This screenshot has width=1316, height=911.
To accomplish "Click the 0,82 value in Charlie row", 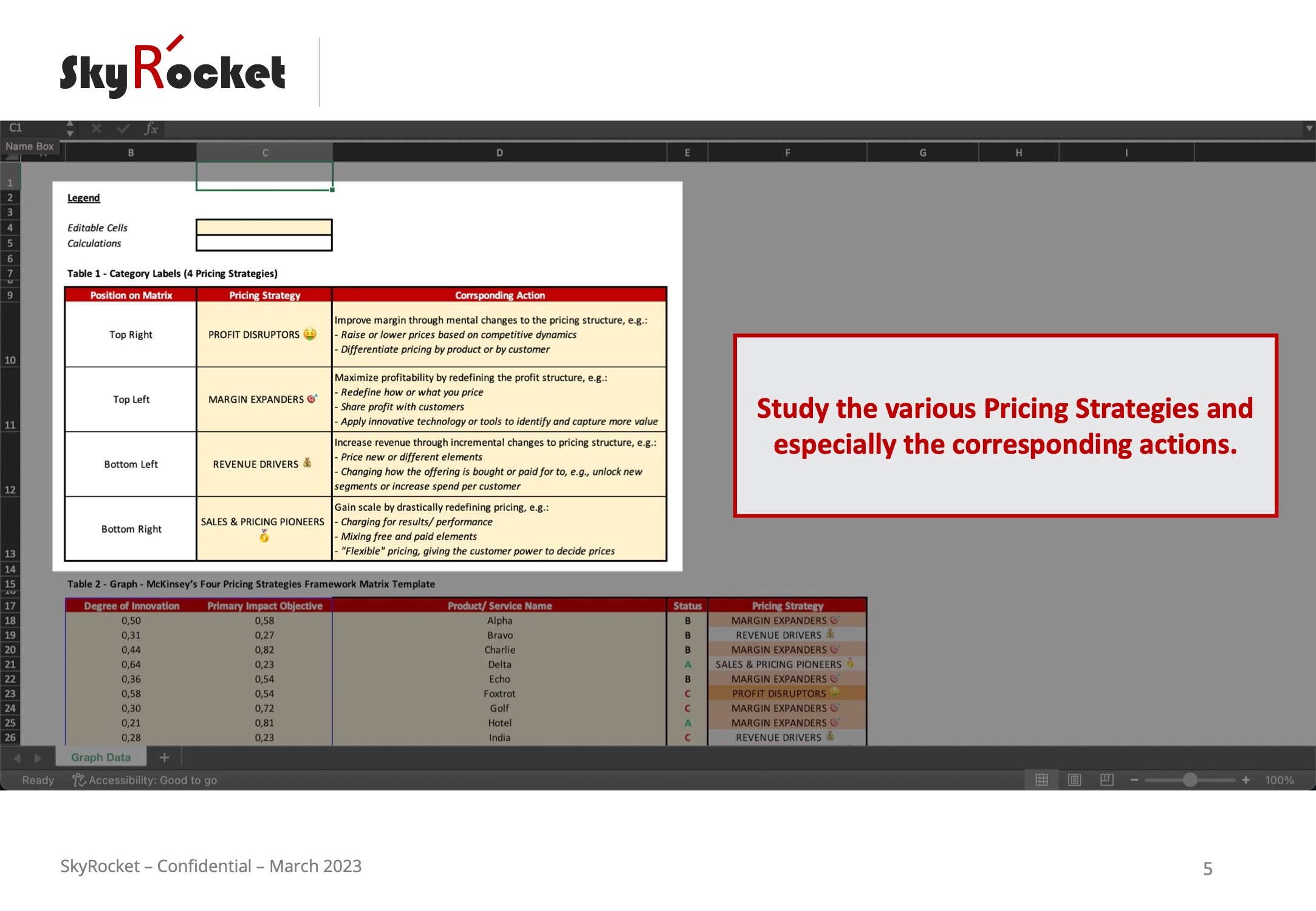I will 264,650.
